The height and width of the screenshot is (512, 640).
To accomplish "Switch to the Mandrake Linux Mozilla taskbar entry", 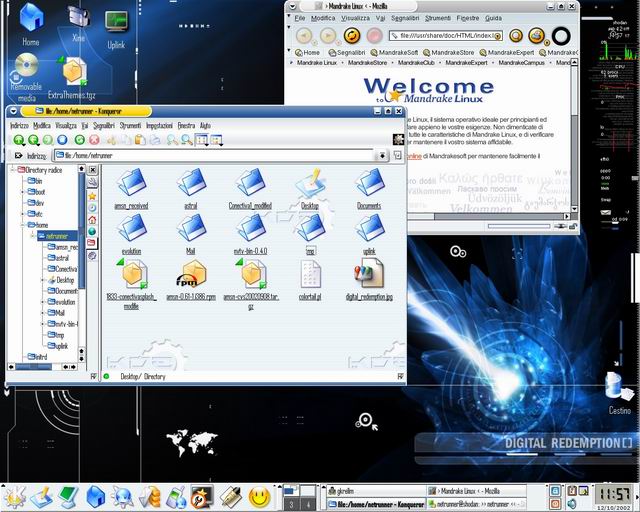I will (477, 491).
